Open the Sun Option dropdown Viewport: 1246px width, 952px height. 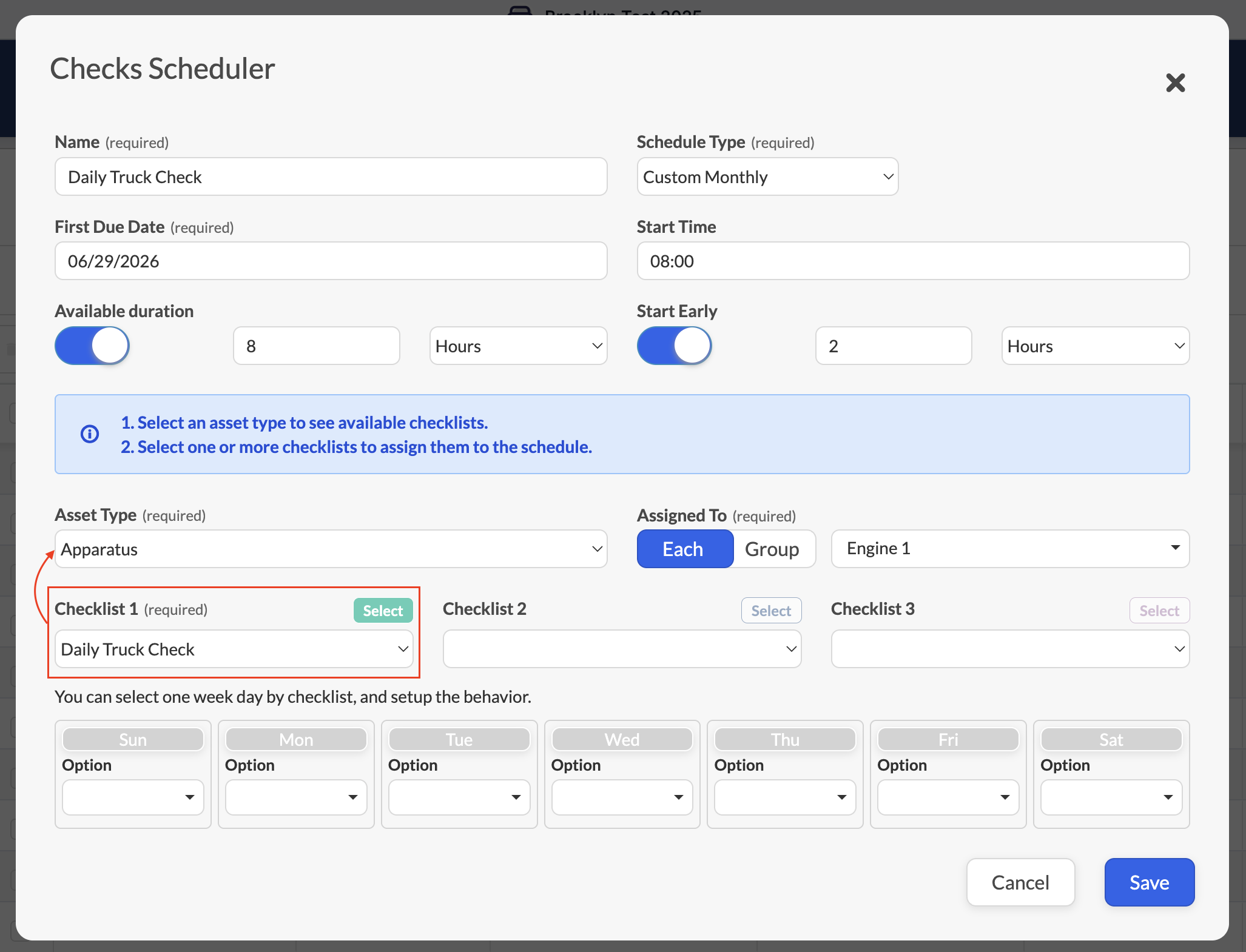[x=133, y=797]
